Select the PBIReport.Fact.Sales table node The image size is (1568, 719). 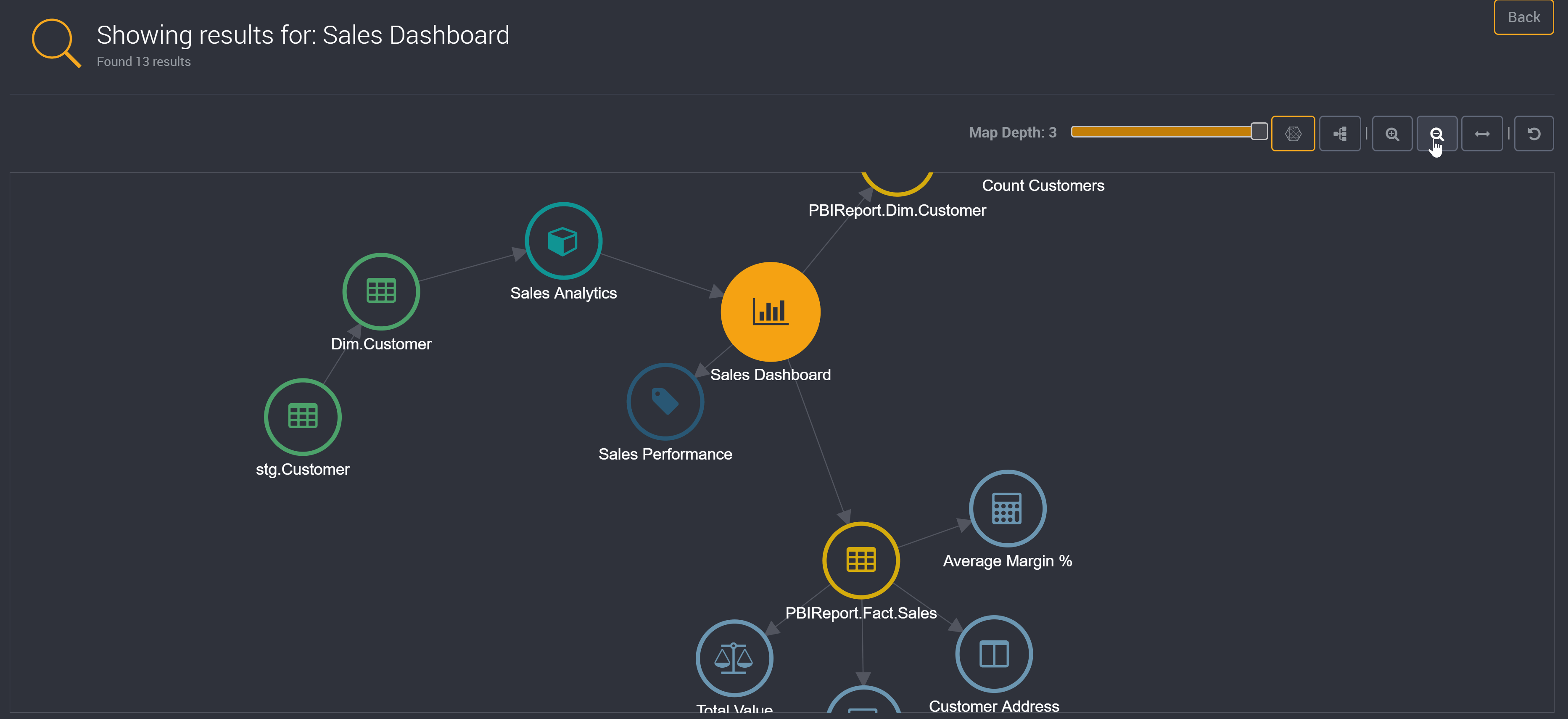tap(861, 560)
